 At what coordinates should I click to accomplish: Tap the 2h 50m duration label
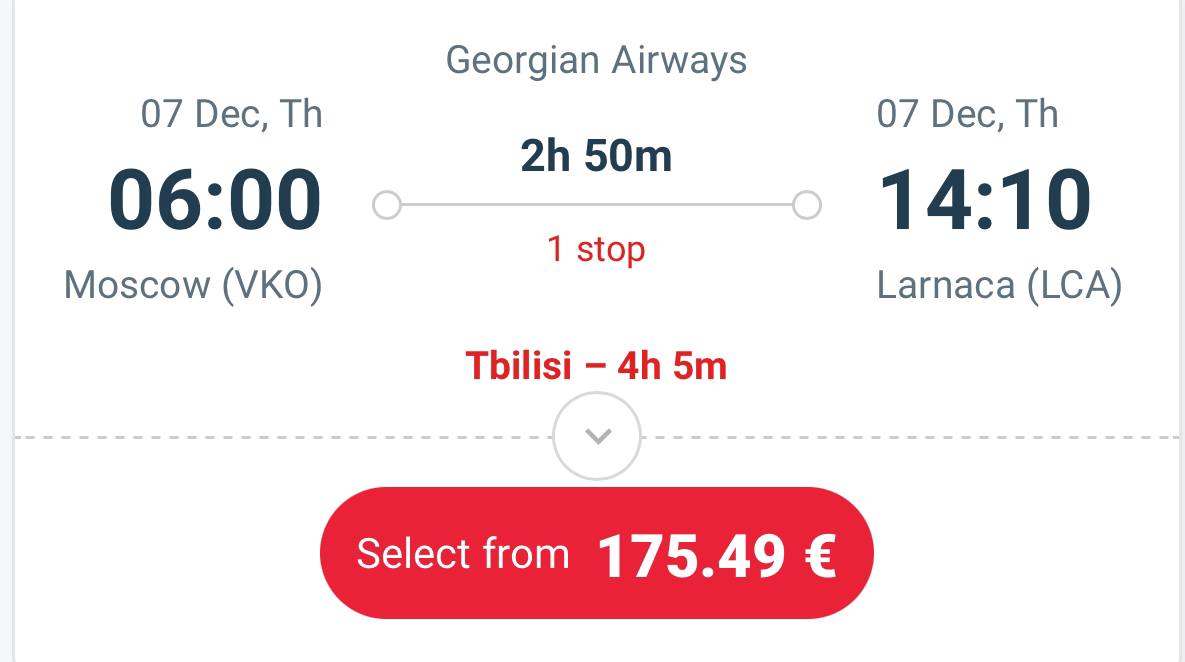point(596,157)
